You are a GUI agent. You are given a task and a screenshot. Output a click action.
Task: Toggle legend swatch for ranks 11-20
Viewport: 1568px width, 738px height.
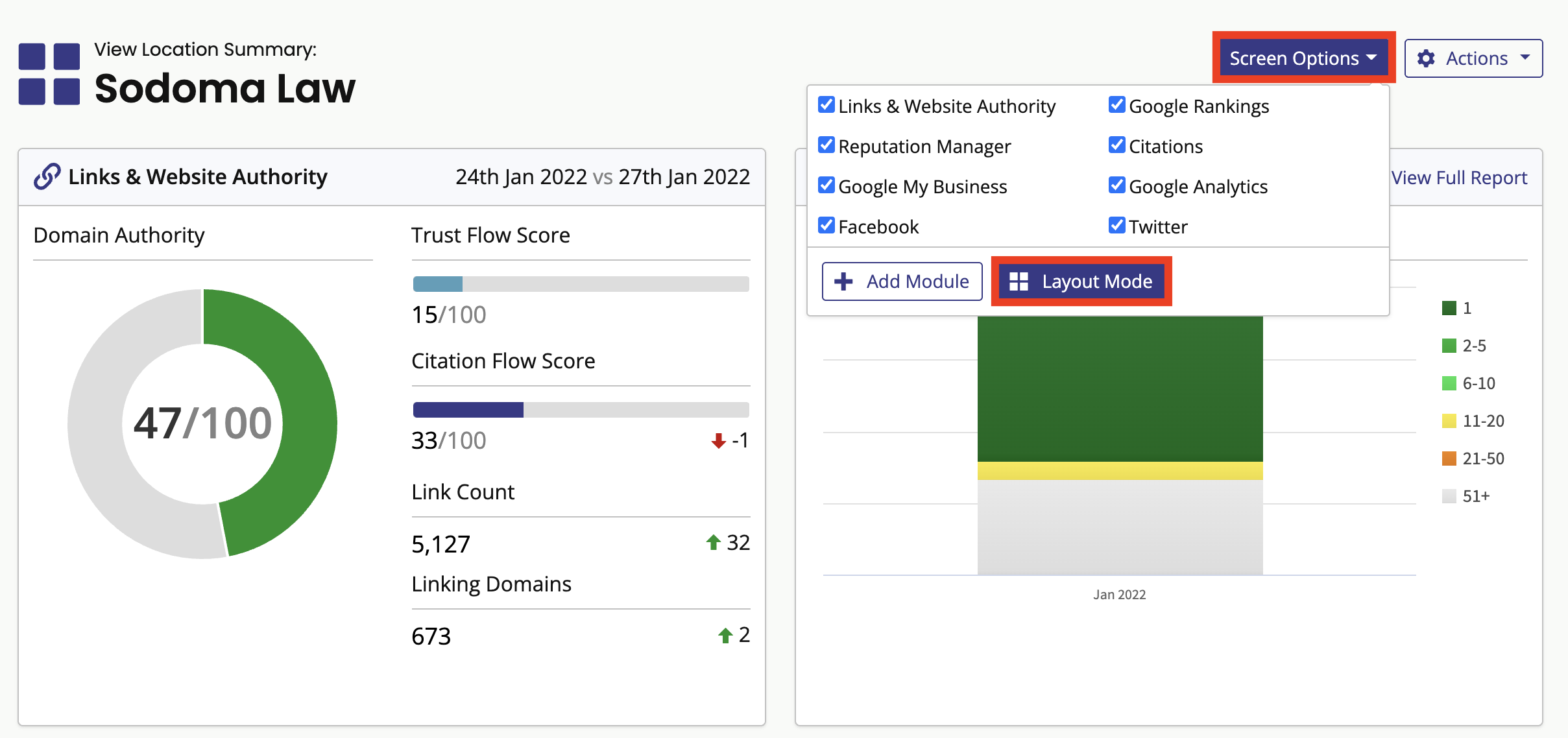[1449, 421]
